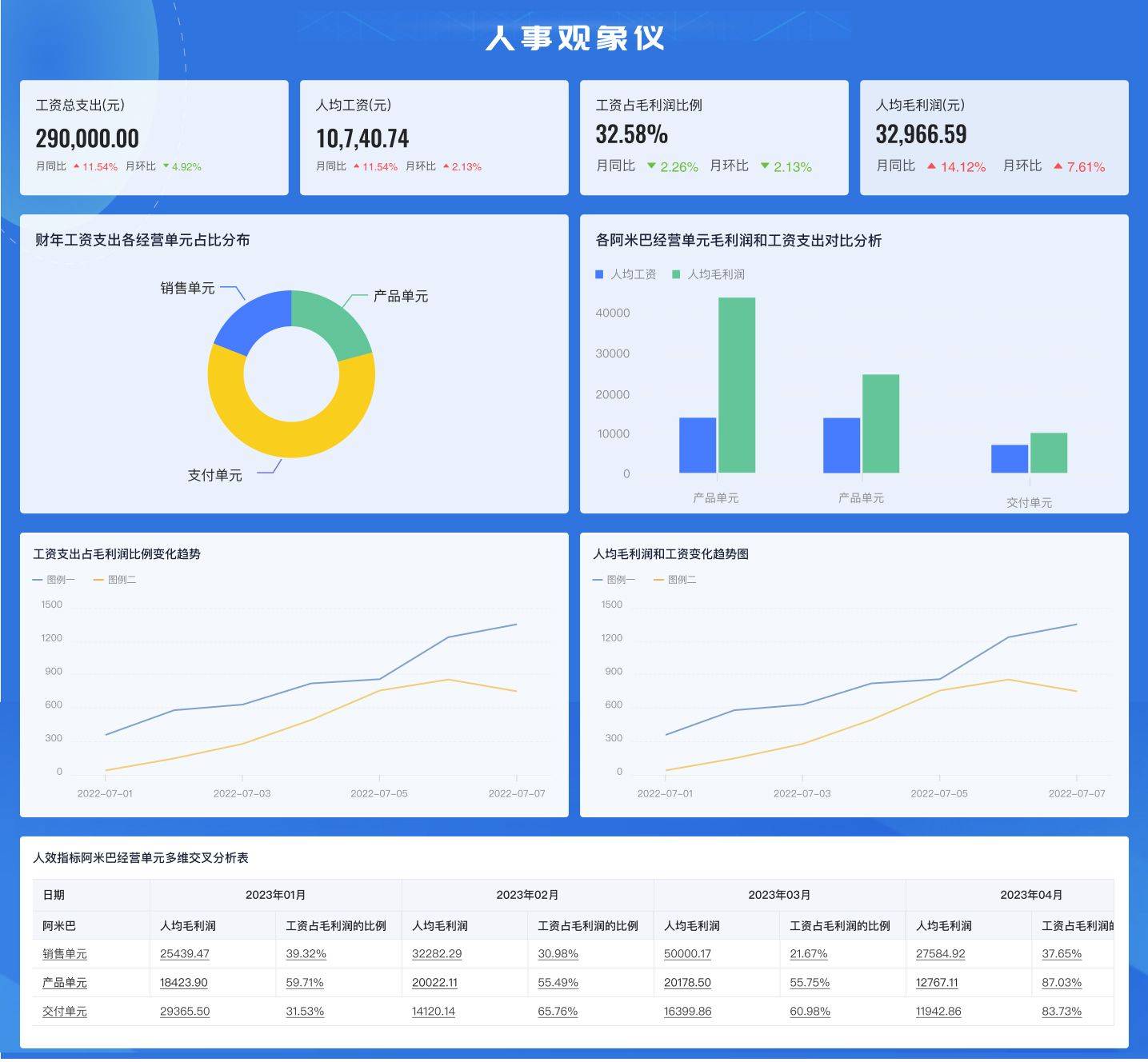Click the 65.76% table value
The image size is (1148, 1062).
(558, 1012)
